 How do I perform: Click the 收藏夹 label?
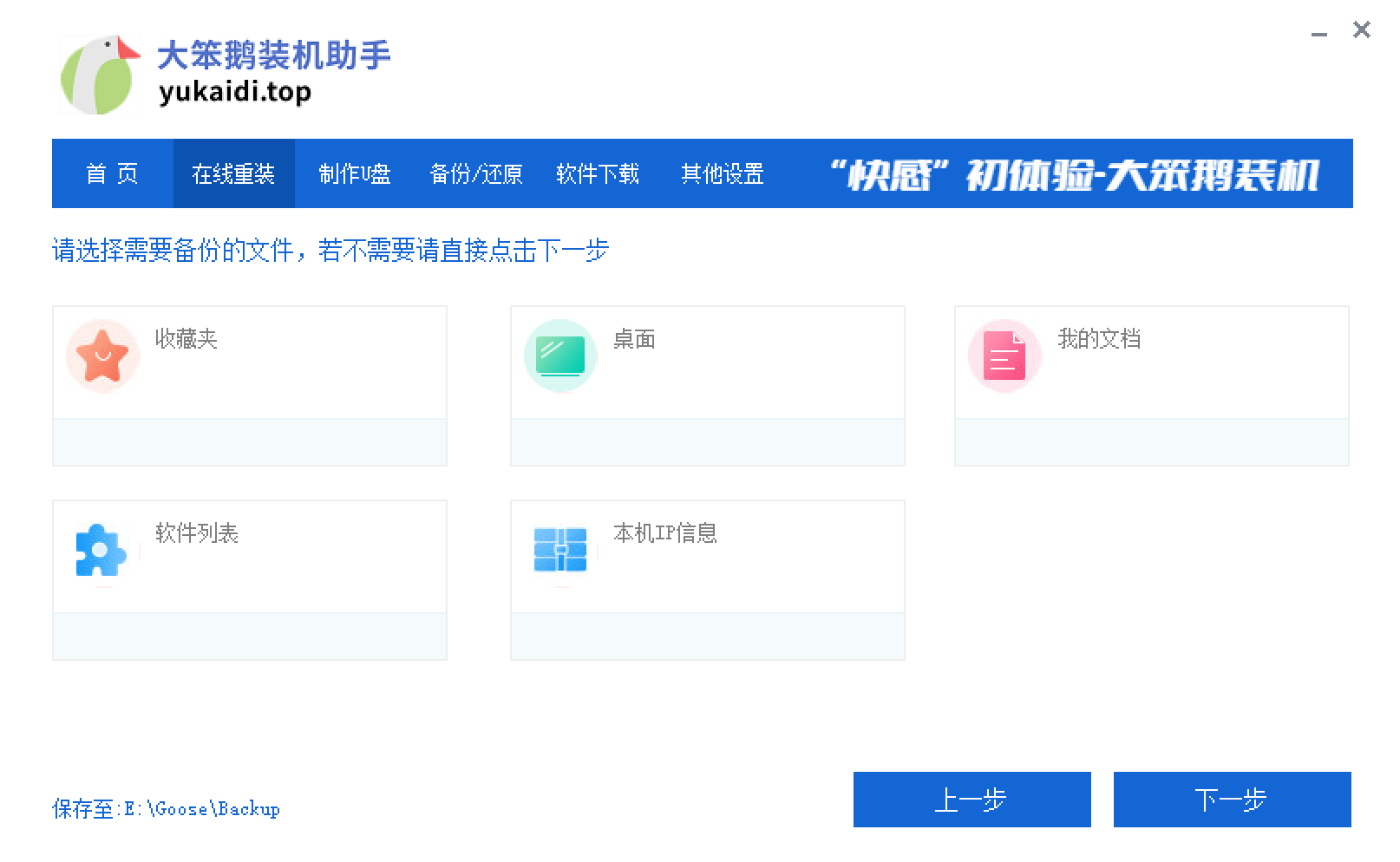point(186,338)
